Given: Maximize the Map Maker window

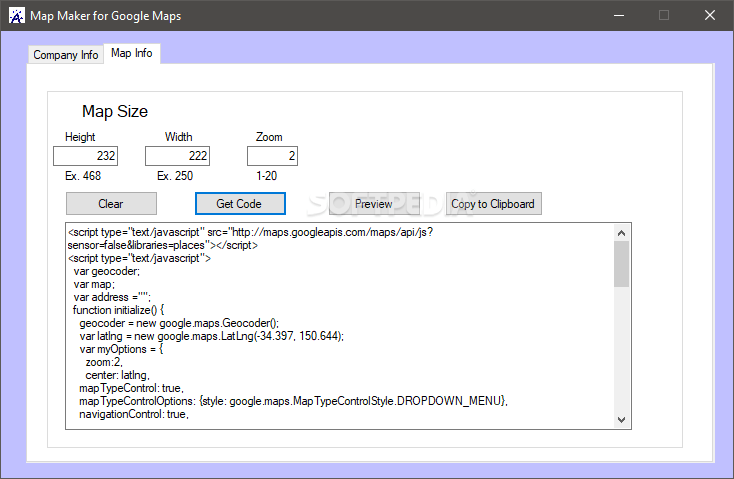Looking at the screenshot, I should (664, 15).
